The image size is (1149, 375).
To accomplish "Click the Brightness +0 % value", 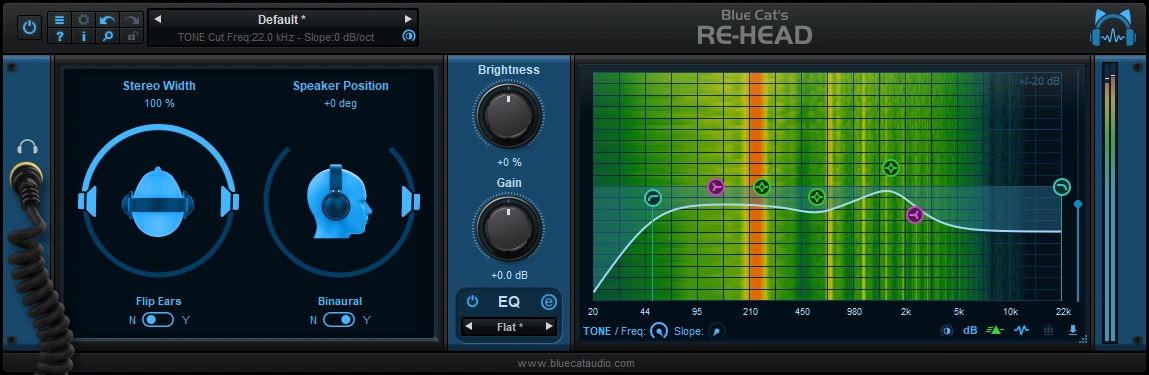I will 509,163.
